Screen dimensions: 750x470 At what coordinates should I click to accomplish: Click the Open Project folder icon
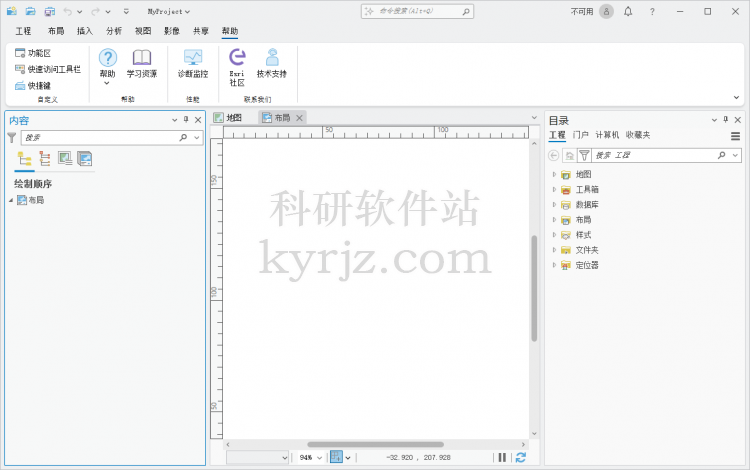point(30,11)
